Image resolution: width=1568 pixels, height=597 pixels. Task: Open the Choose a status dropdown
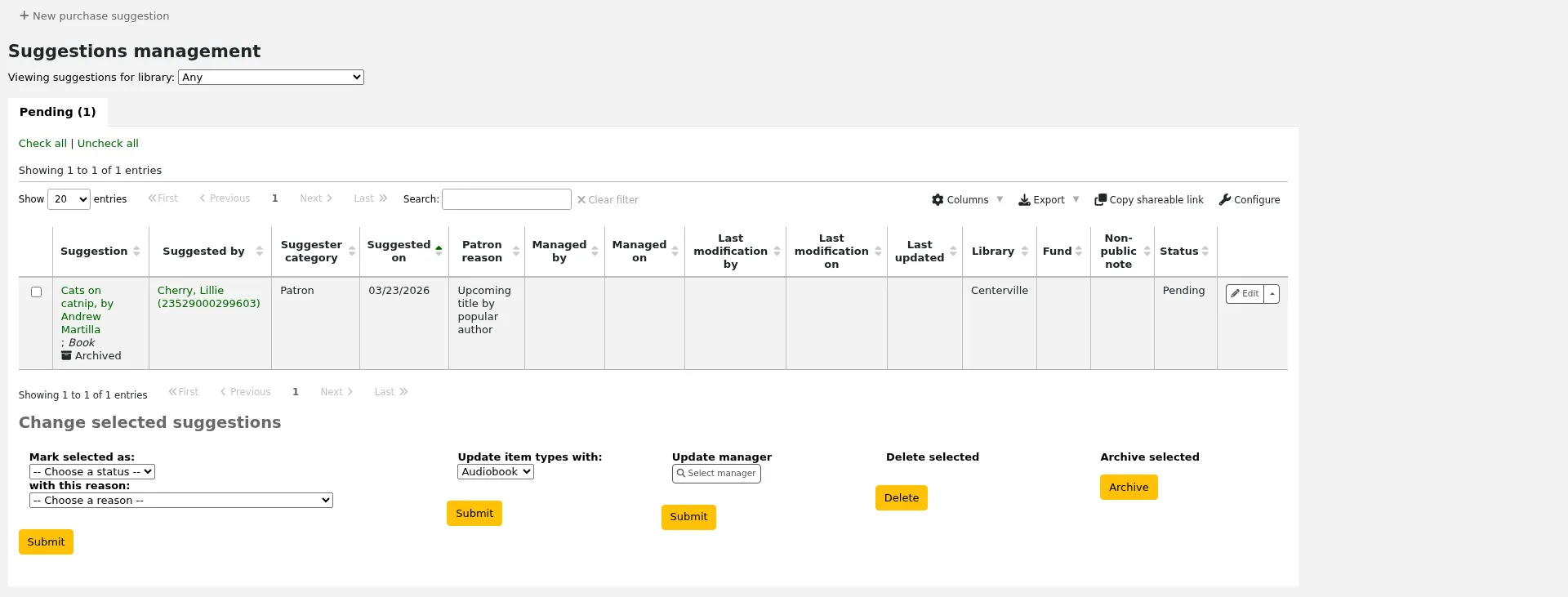[x=92, y=471]
